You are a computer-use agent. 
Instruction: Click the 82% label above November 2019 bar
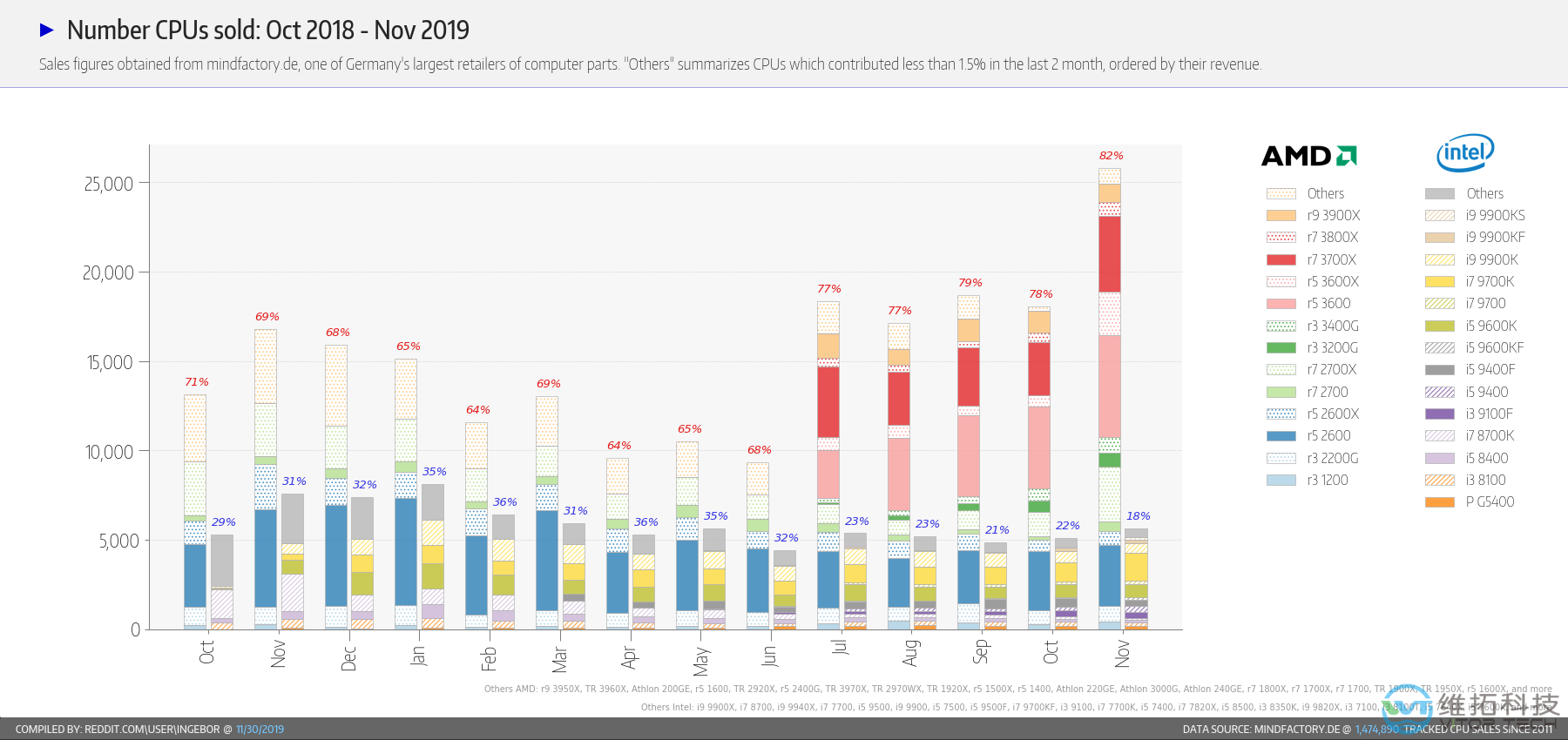point(1112,156)
